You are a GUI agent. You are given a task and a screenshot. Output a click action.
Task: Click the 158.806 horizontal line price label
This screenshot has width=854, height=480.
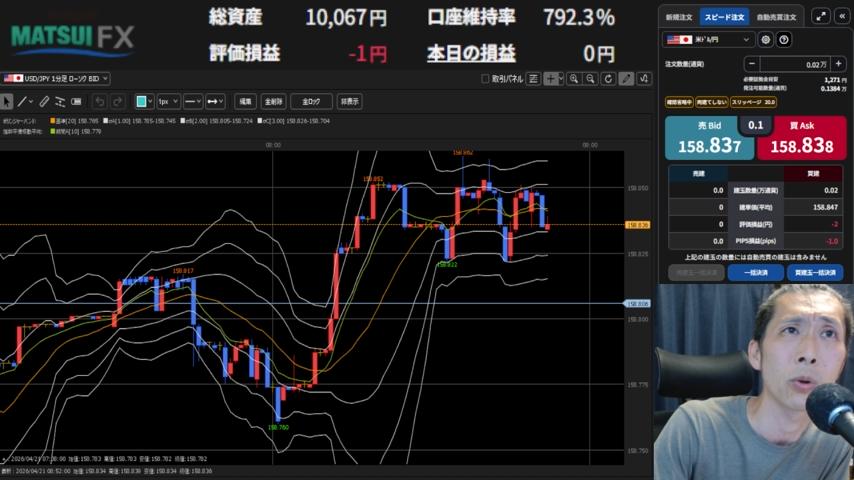pyautogui.click(x=637, y=303)
